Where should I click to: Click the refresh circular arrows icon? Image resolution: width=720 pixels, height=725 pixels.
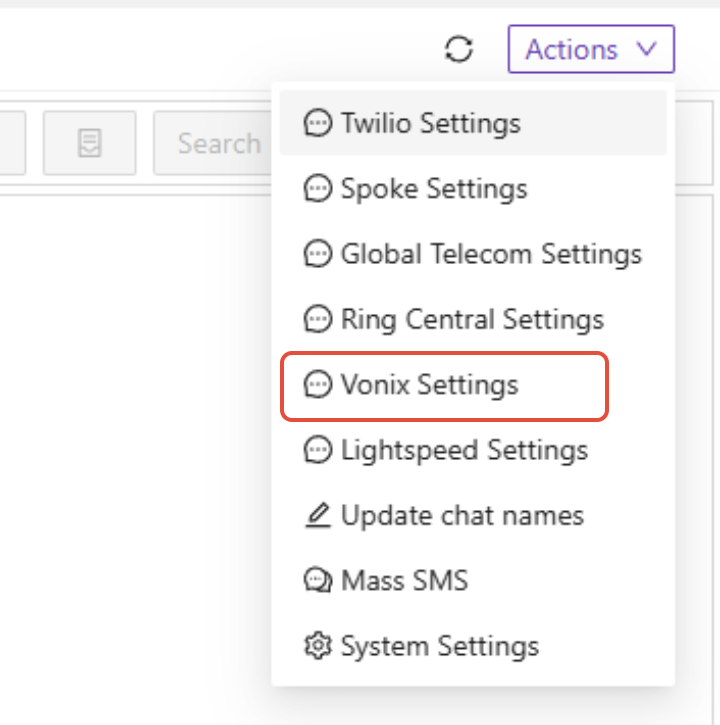(x=459, y=49)
